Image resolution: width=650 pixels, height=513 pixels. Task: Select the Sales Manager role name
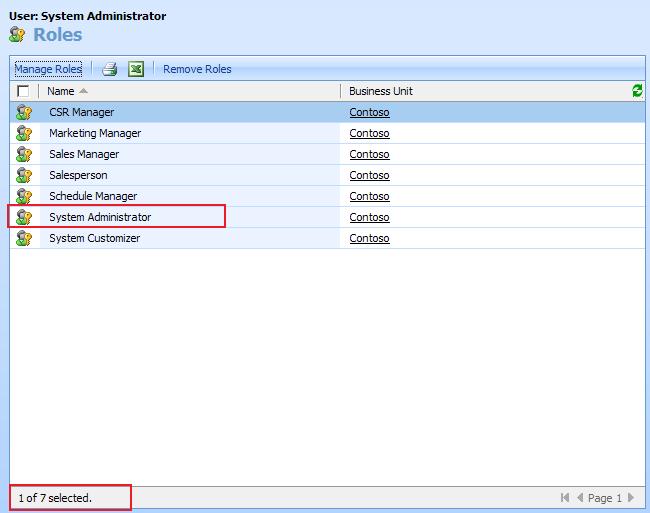[84, 154]
